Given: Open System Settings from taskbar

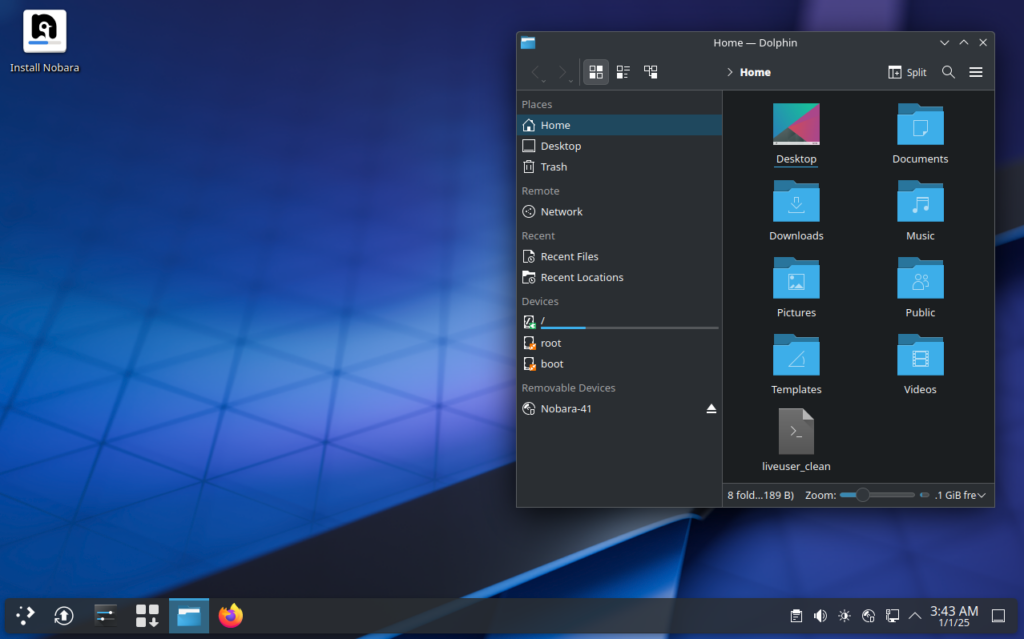Looking at the screenshot, I should pos(105,615).
